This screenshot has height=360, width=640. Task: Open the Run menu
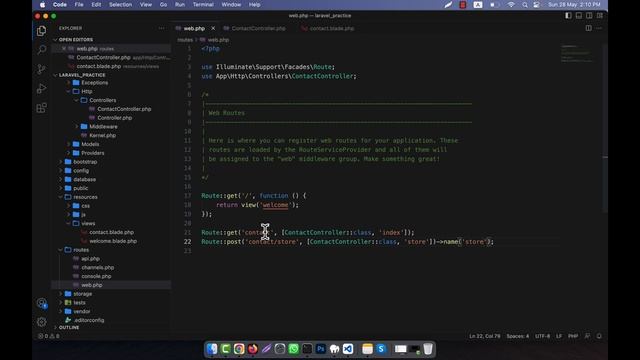[x=180, y=5]
